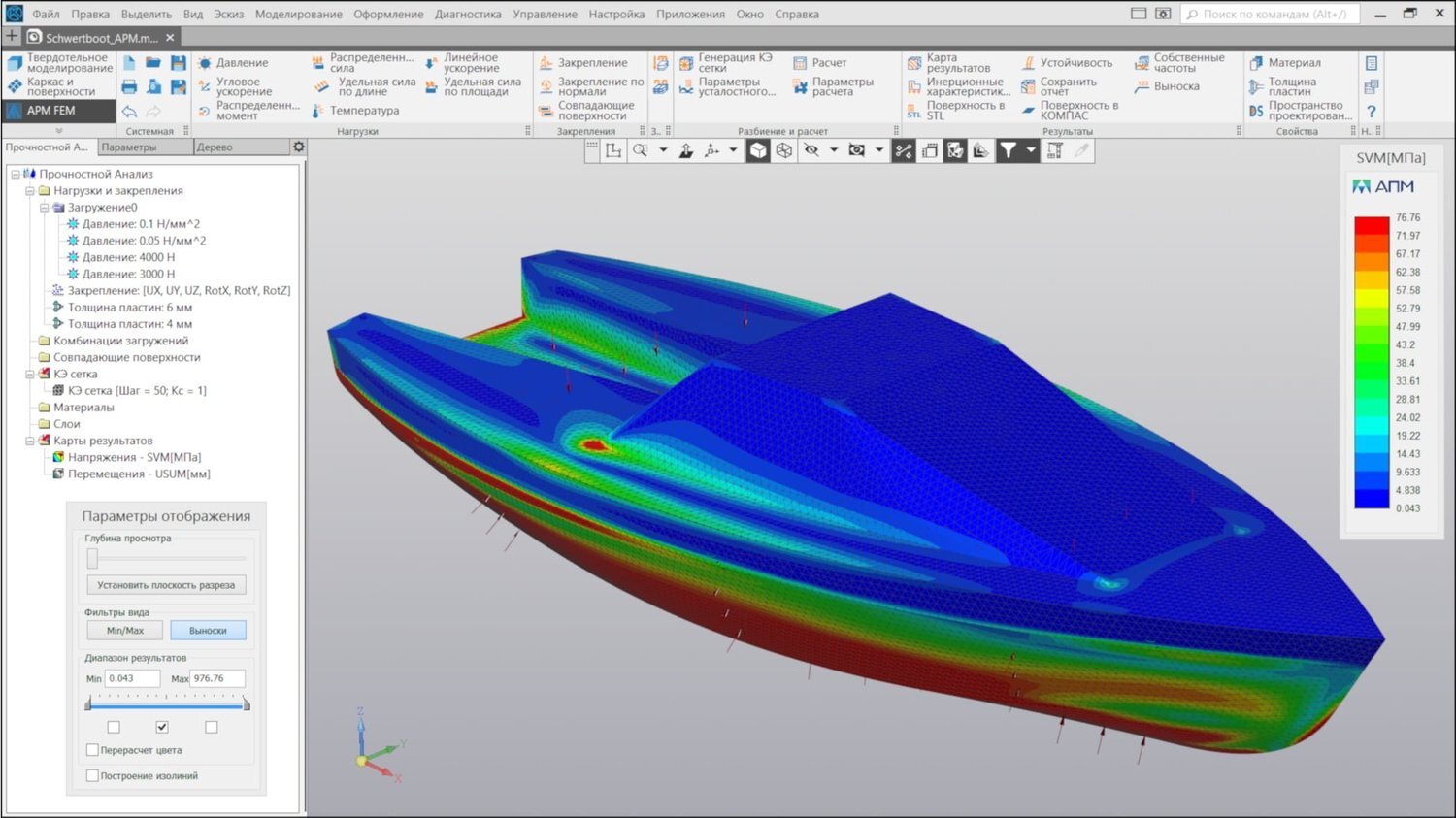
Task: Select the Temperature (Температура) load tool
Action: [x=318, y=111]
